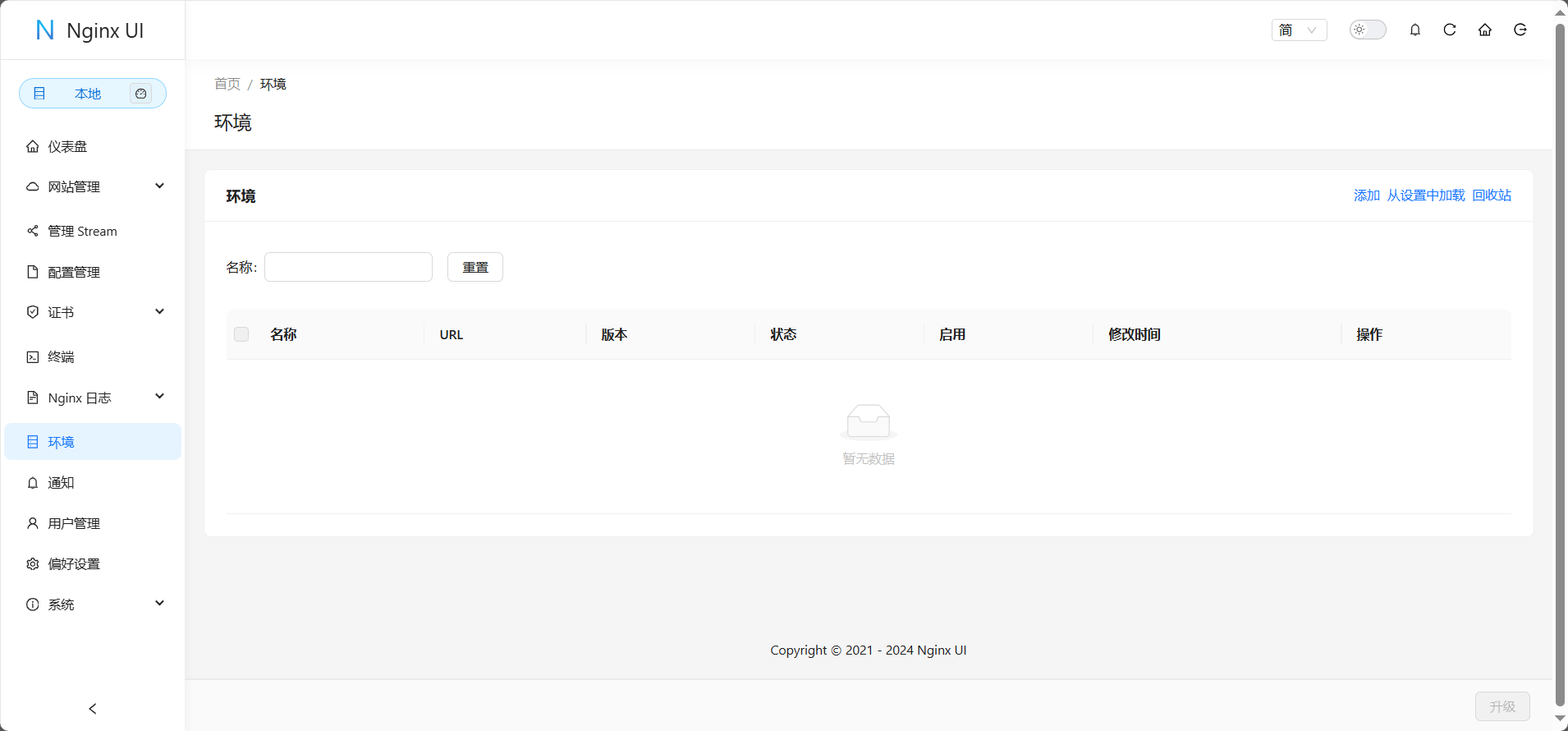Image resolution: width=1568 pixels, height=731 pixels.
Task: Open the language selector dropdown
Action: pos(1299,30)
